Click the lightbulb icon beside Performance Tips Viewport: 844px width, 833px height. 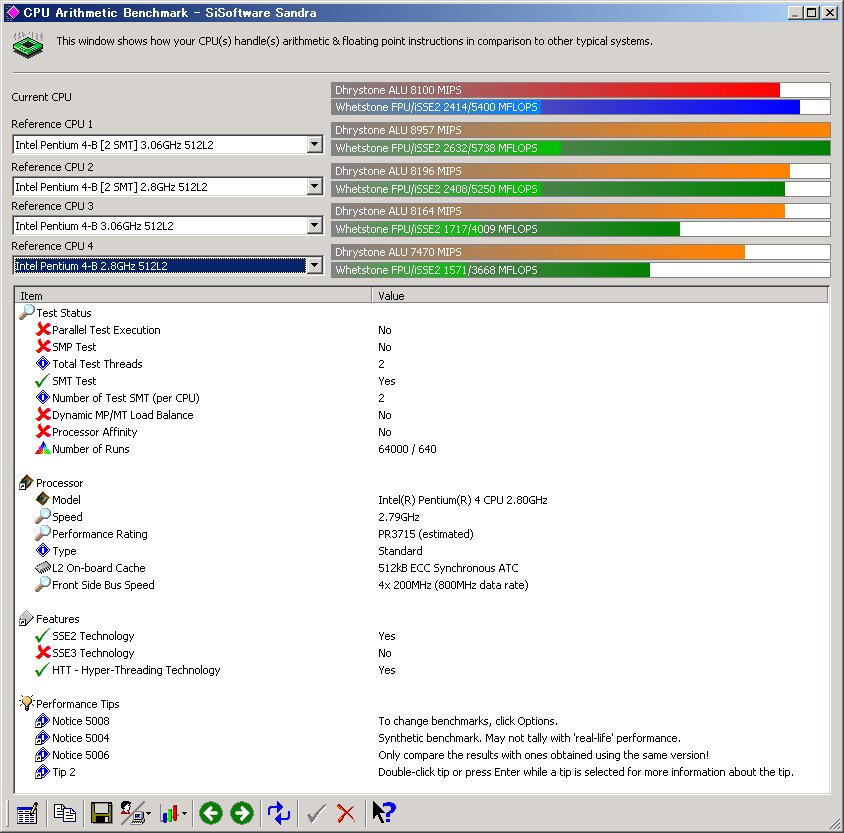26,703
